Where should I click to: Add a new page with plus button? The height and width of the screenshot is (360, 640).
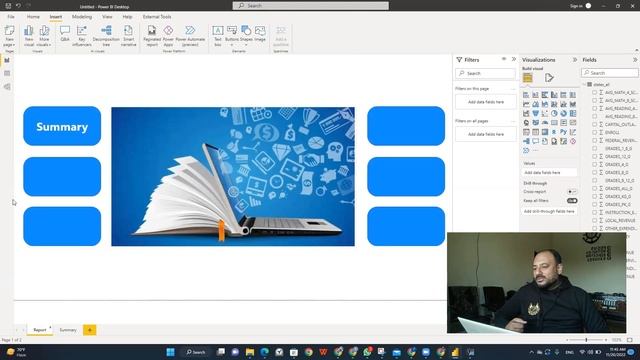pos(89,330)
